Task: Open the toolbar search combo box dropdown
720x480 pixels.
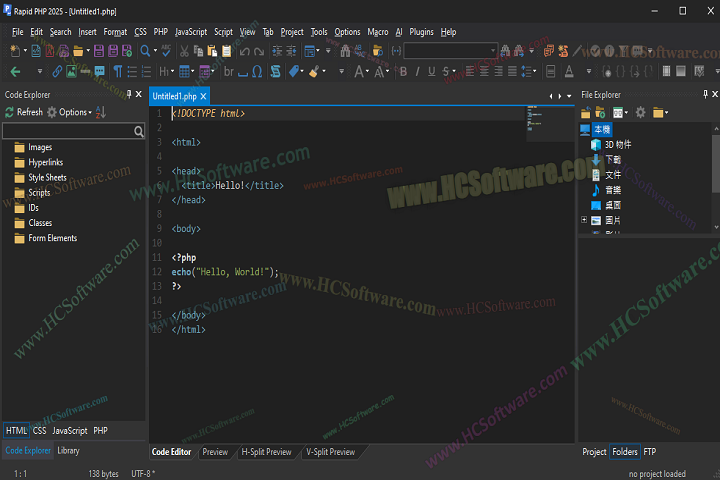Action: click(493, 51)
